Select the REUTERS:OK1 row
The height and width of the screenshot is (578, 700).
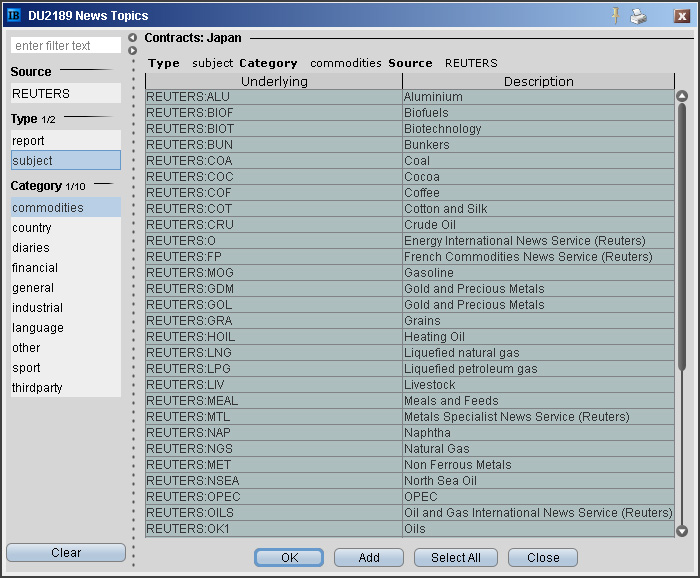[x=410, y=528]
